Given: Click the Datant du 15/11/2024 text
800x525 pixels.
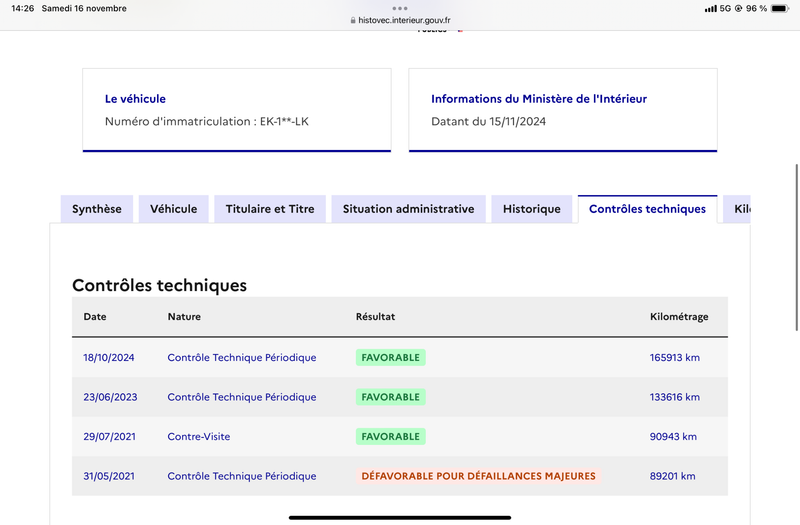Looking at the screenshot, I should click(x=488, y=121).
